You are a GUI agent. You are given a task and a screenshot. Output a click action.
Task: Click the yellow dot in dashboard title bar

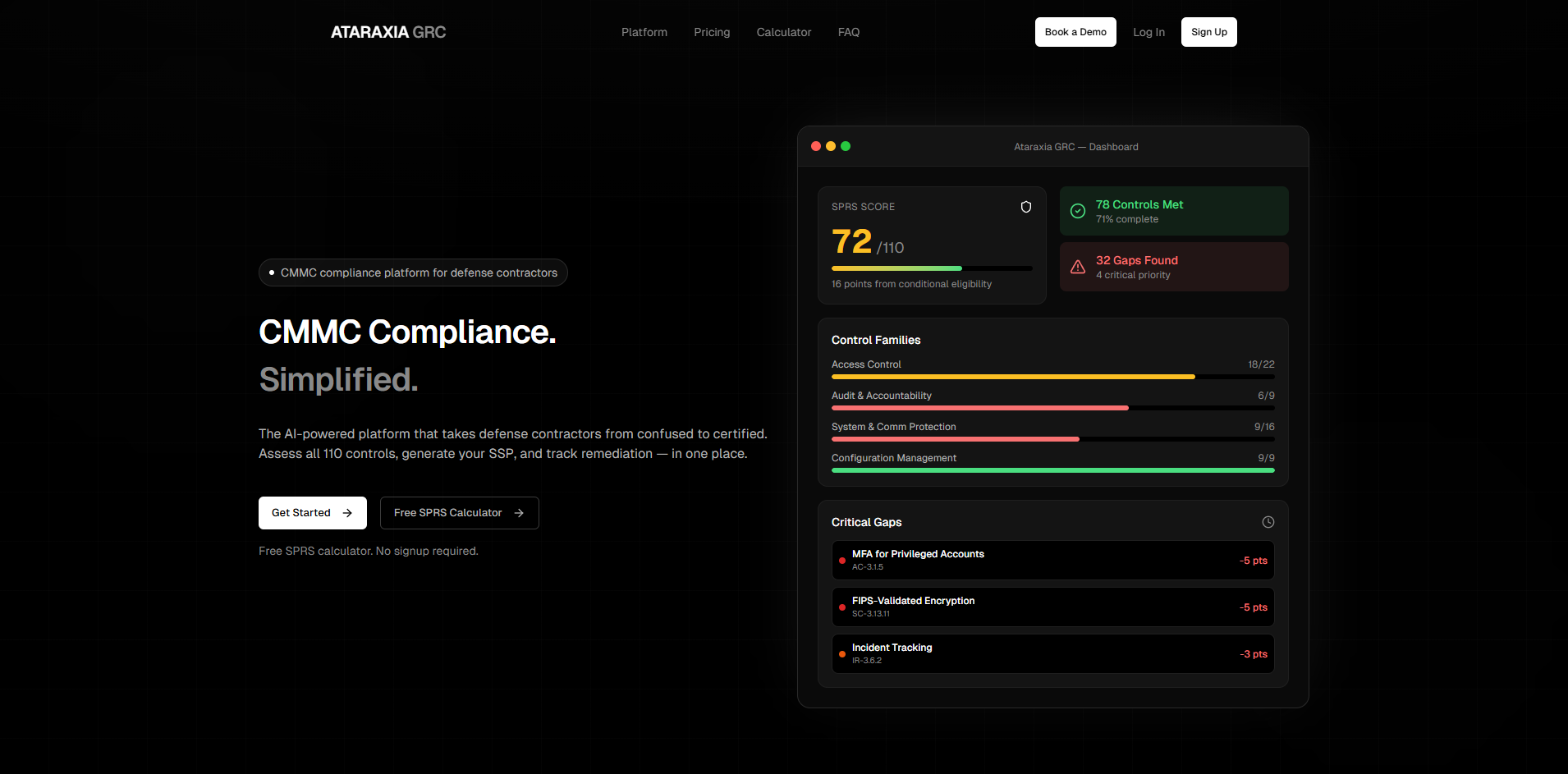[831, 146]
